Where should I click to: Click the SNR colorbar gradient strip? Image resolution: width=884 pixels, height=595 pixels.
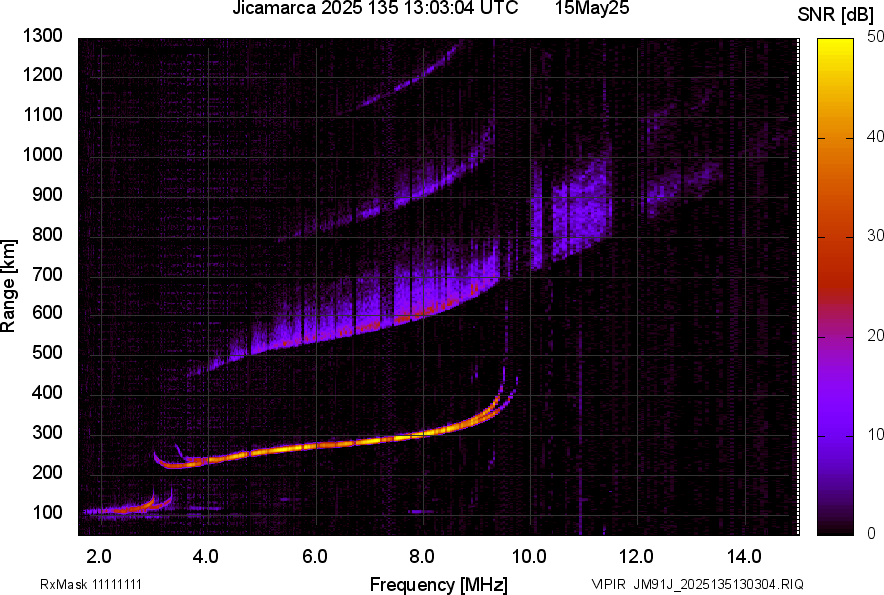pos(835,287)
